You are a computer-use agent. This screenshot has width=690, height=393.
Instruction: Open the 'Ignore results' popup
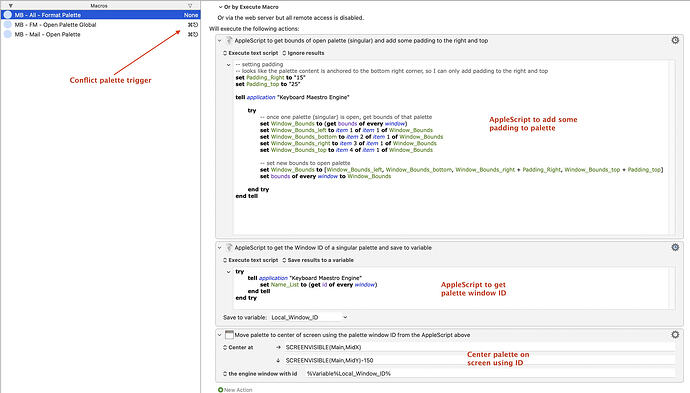point(303,53)
